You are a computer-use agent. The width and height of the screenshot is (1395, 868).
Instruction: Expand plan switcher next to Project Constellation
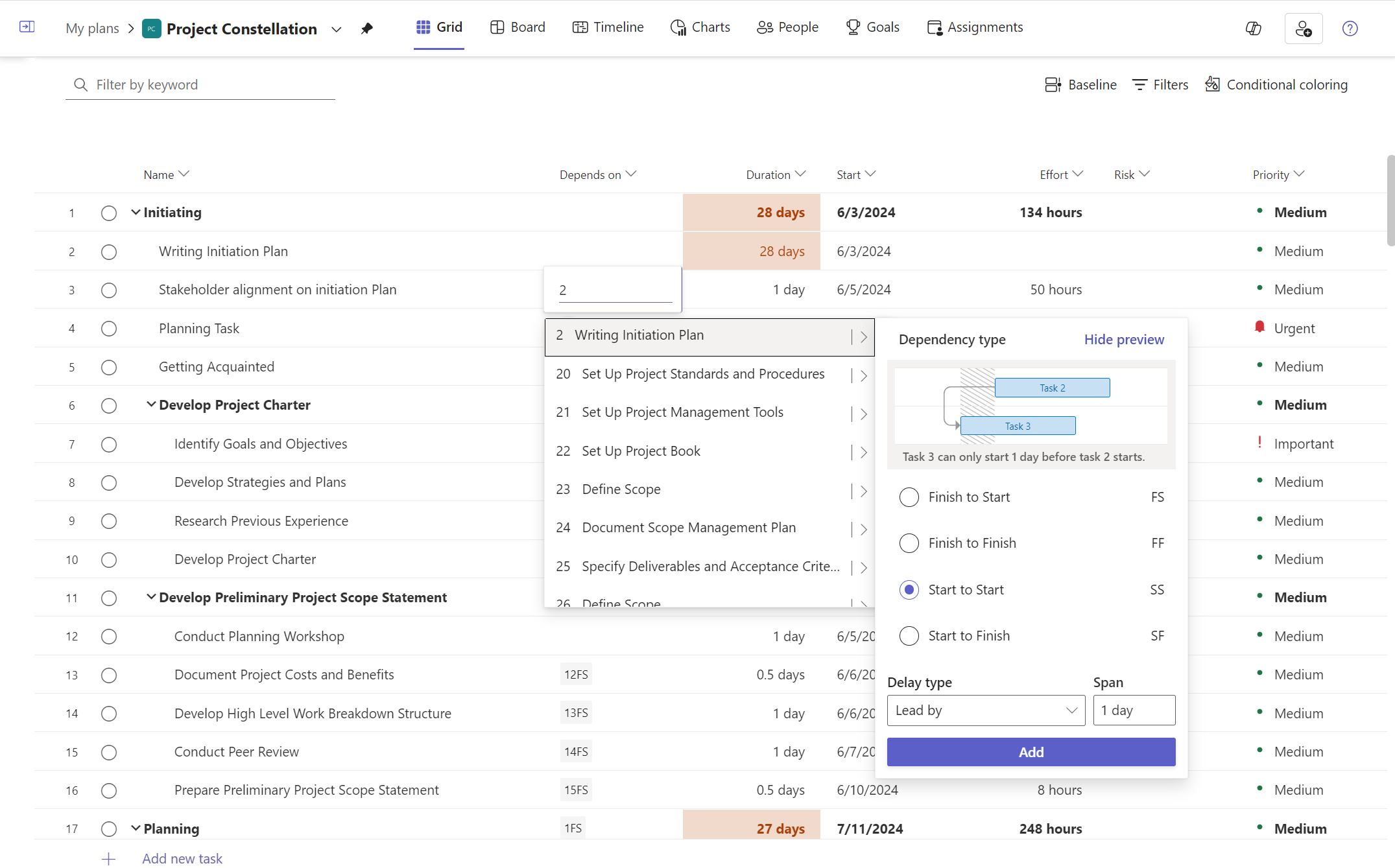[336, 29]
